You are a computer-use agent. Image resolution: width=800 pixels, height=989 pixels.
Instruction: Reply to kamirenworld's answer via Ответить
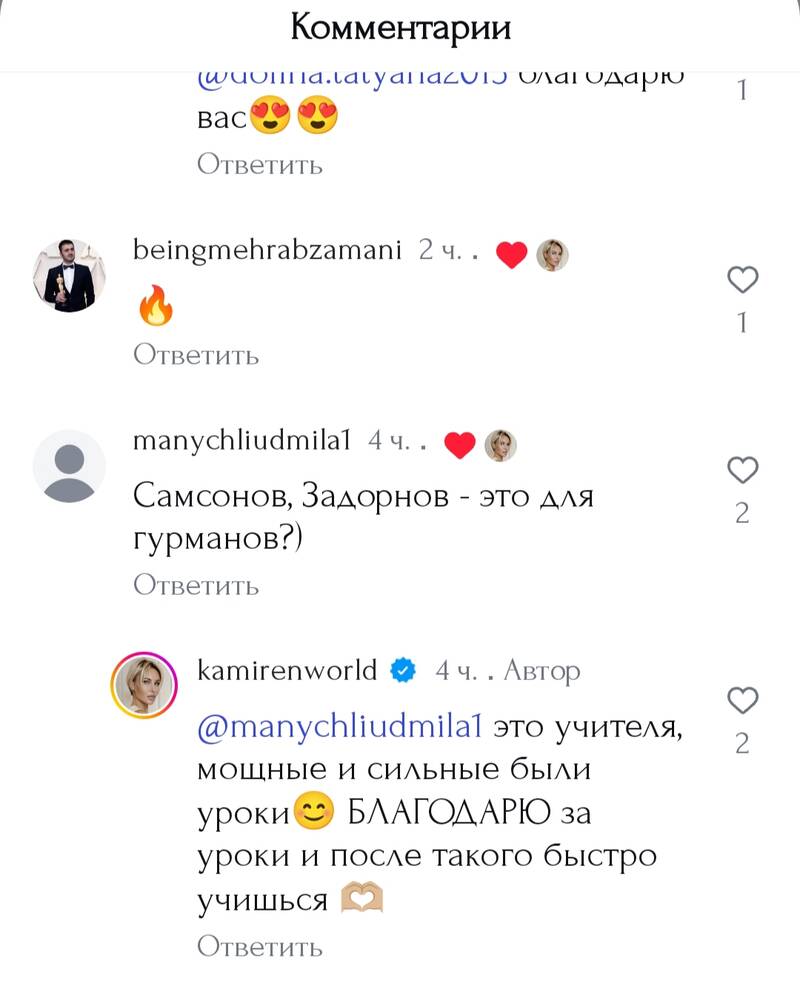click(x=260, y=946)
